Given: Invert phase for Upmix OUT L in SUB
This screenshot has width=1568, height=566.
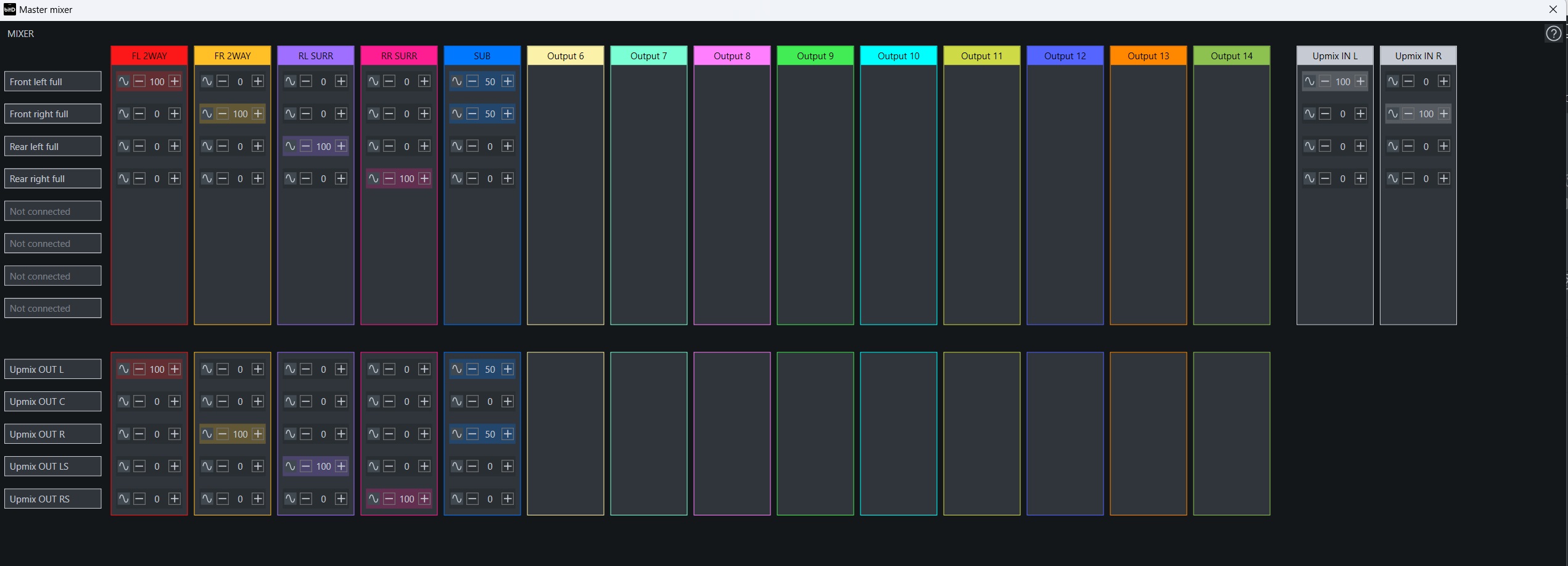Looking at the screenshot, I should tap(457, 369).
